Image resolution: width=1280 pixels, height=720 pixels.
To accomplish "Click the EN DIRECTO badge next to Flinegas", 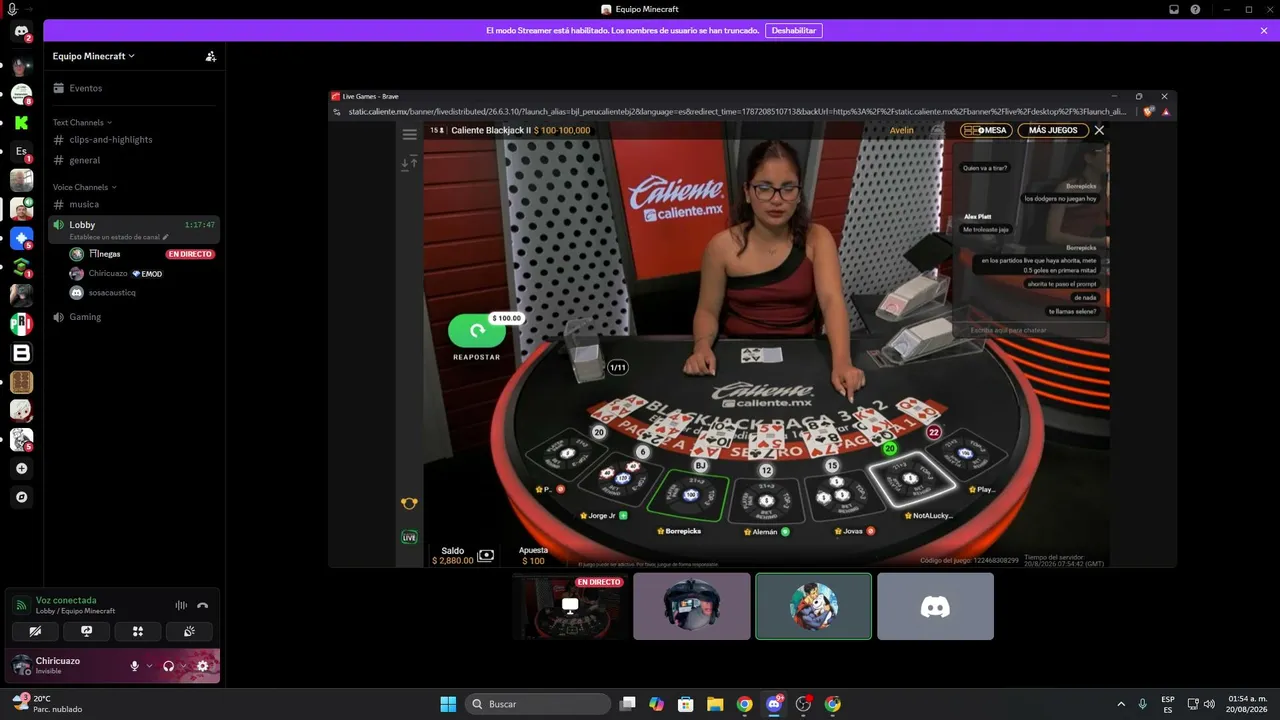I will coord(190,254).
